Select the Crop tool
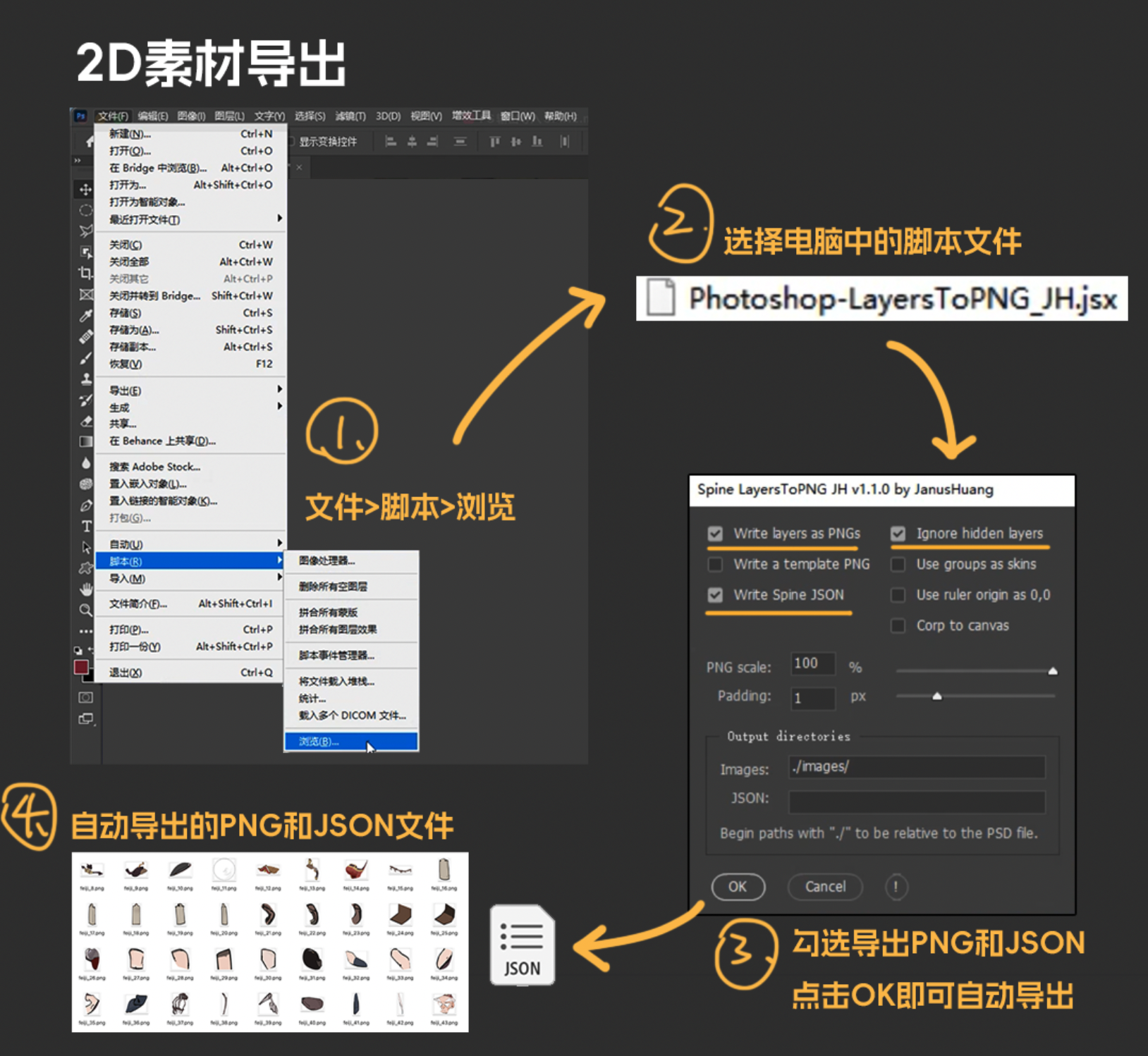The width and height of the screenshot is (1148, 1056). pos(85,273)
